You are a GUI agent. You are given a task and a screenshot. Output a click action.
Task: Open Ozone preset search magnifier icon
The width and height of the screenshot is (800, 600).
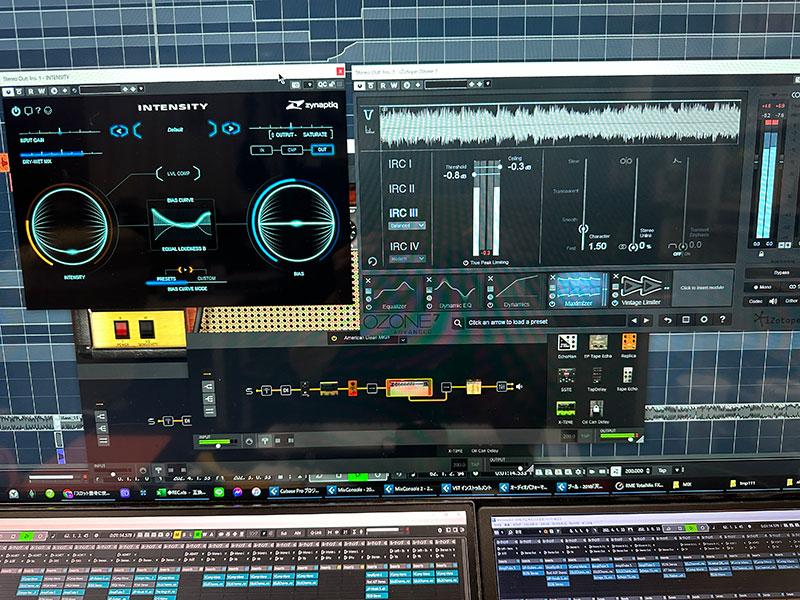click(458, 322)
